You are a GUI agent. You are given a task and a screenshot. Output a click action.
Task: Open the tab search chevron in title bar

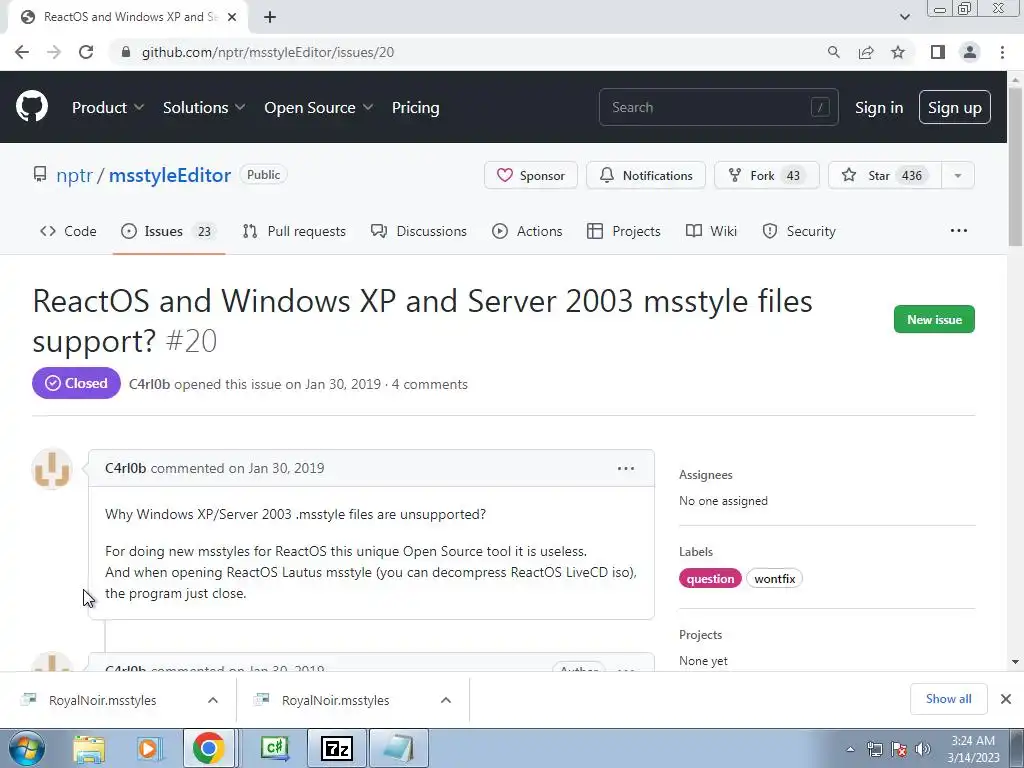[904, 17]
